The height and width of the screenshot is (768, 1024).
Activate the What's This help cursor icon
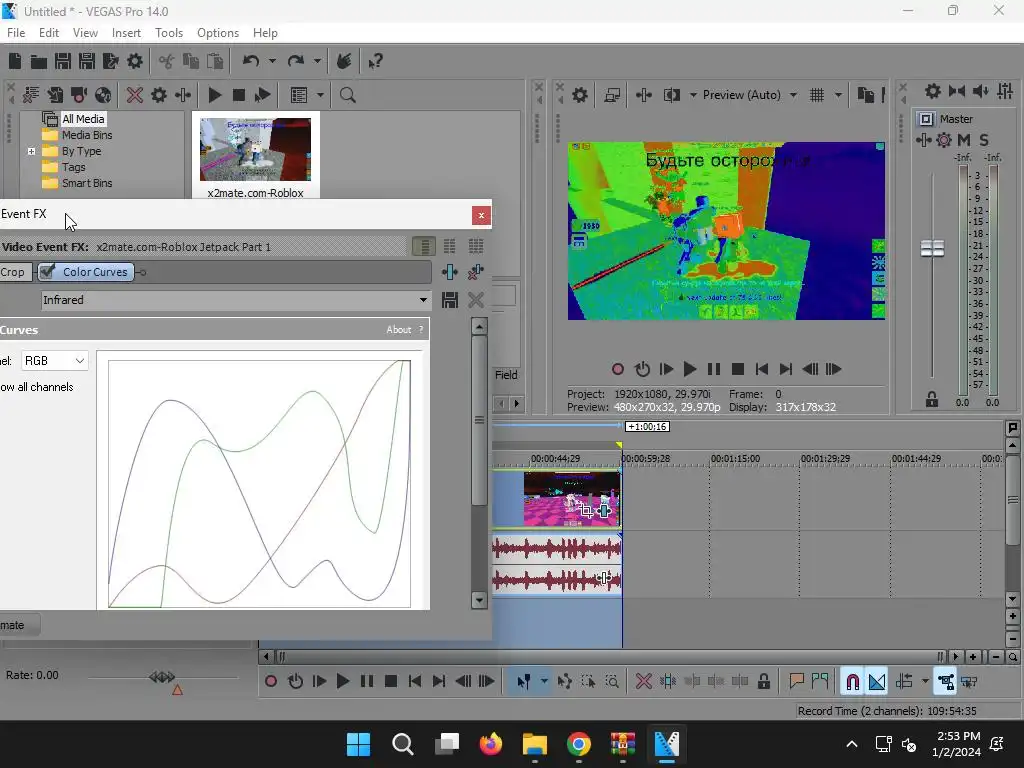point(375,61)
